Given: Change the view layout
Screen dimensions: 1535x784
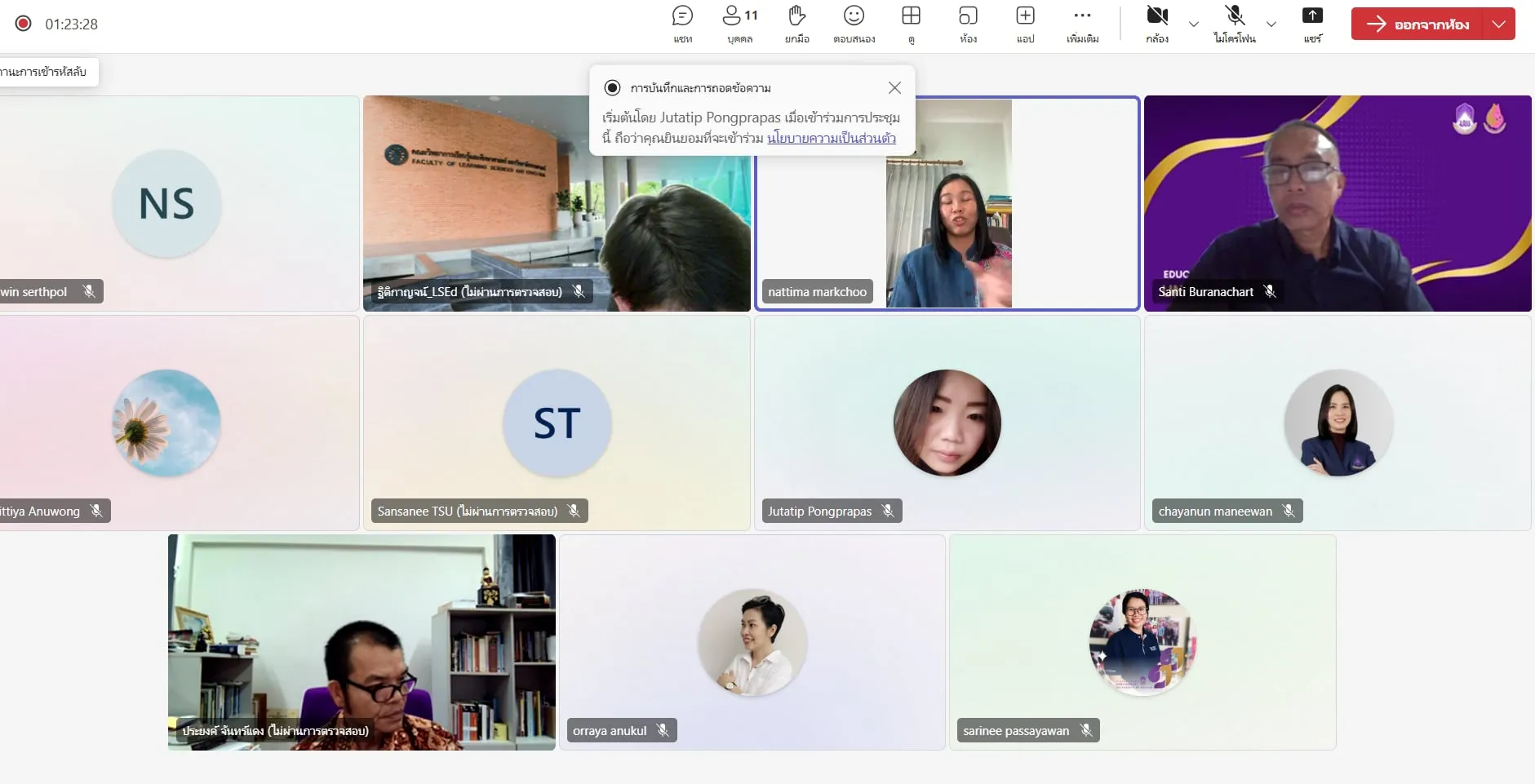Looking at the screenshot, I should pos(912,23).
